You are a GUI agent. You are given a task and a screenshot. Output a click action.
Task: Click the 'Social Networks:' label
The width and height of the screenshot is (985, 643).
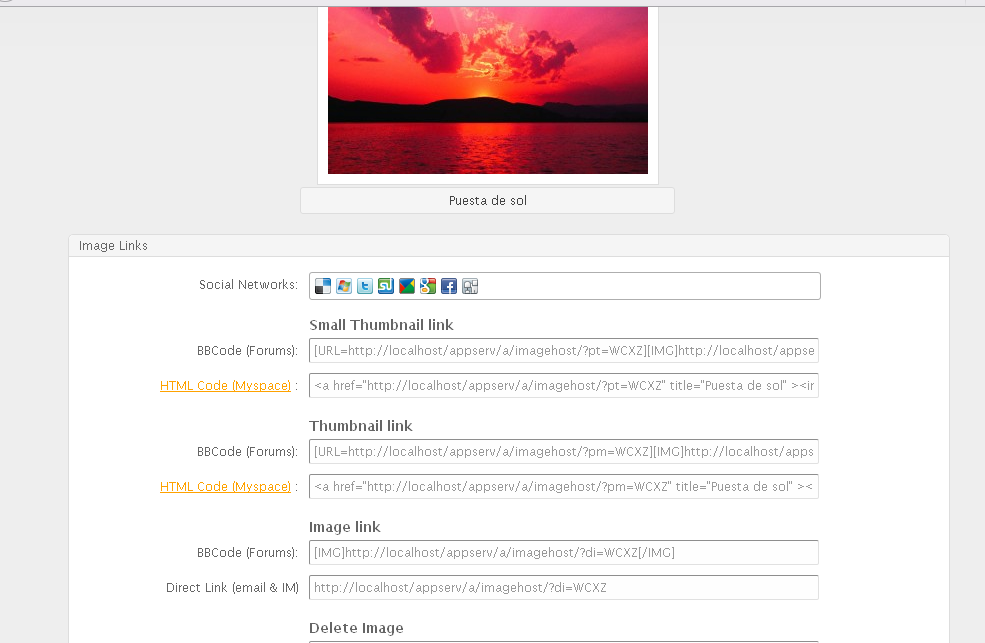248,284
